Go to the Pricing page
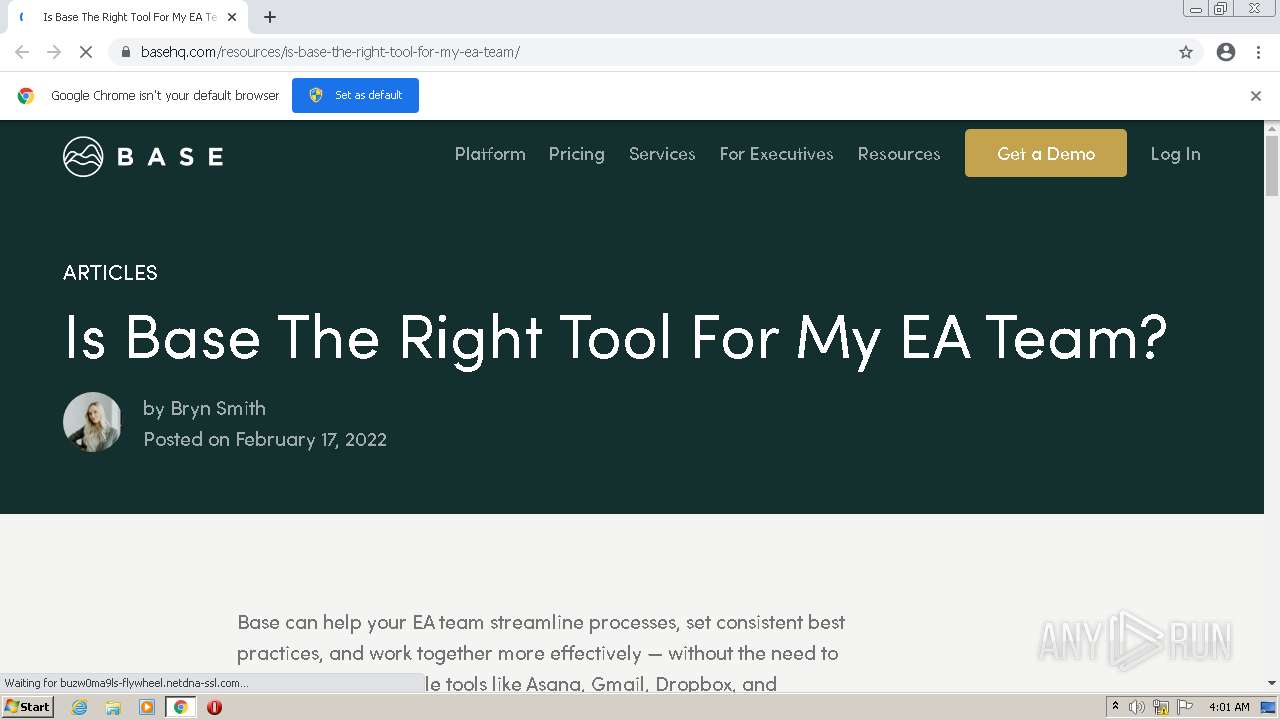Image resolution: width=1280 pixels, height=720 pixels. click(x=577, y=154)
